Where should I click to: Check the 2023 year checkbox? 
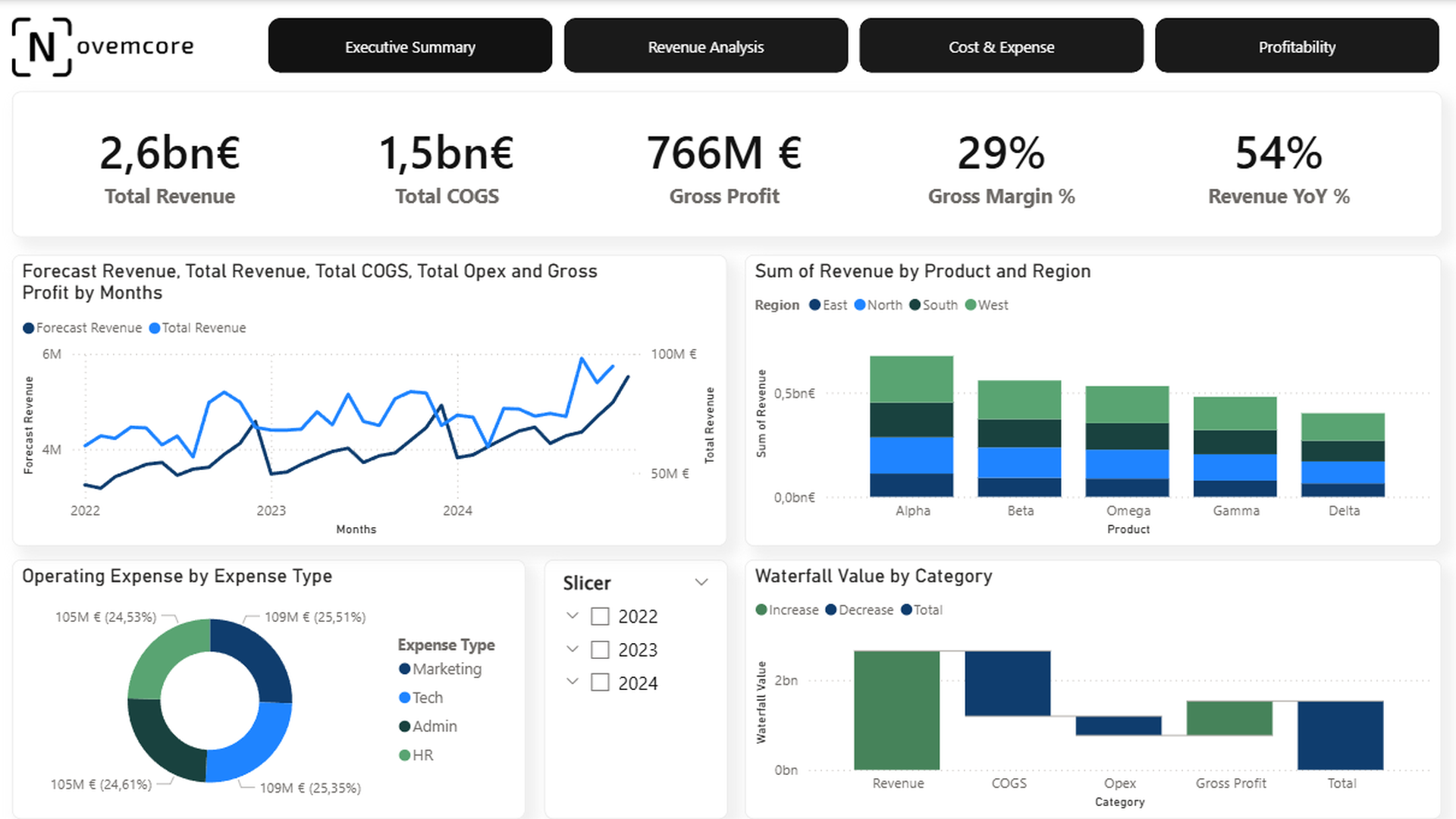pyautogui.click(x=600, y=650)
